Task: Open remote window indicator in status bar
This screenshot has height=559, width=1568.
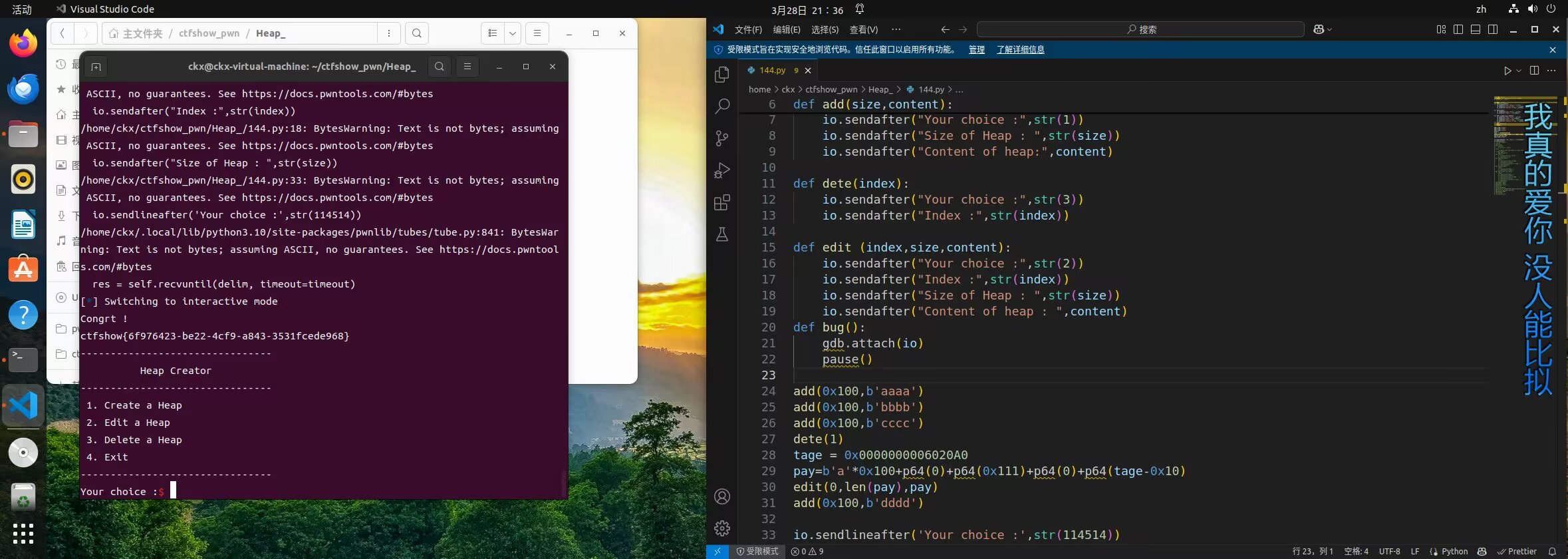Action: click(718, 552)
